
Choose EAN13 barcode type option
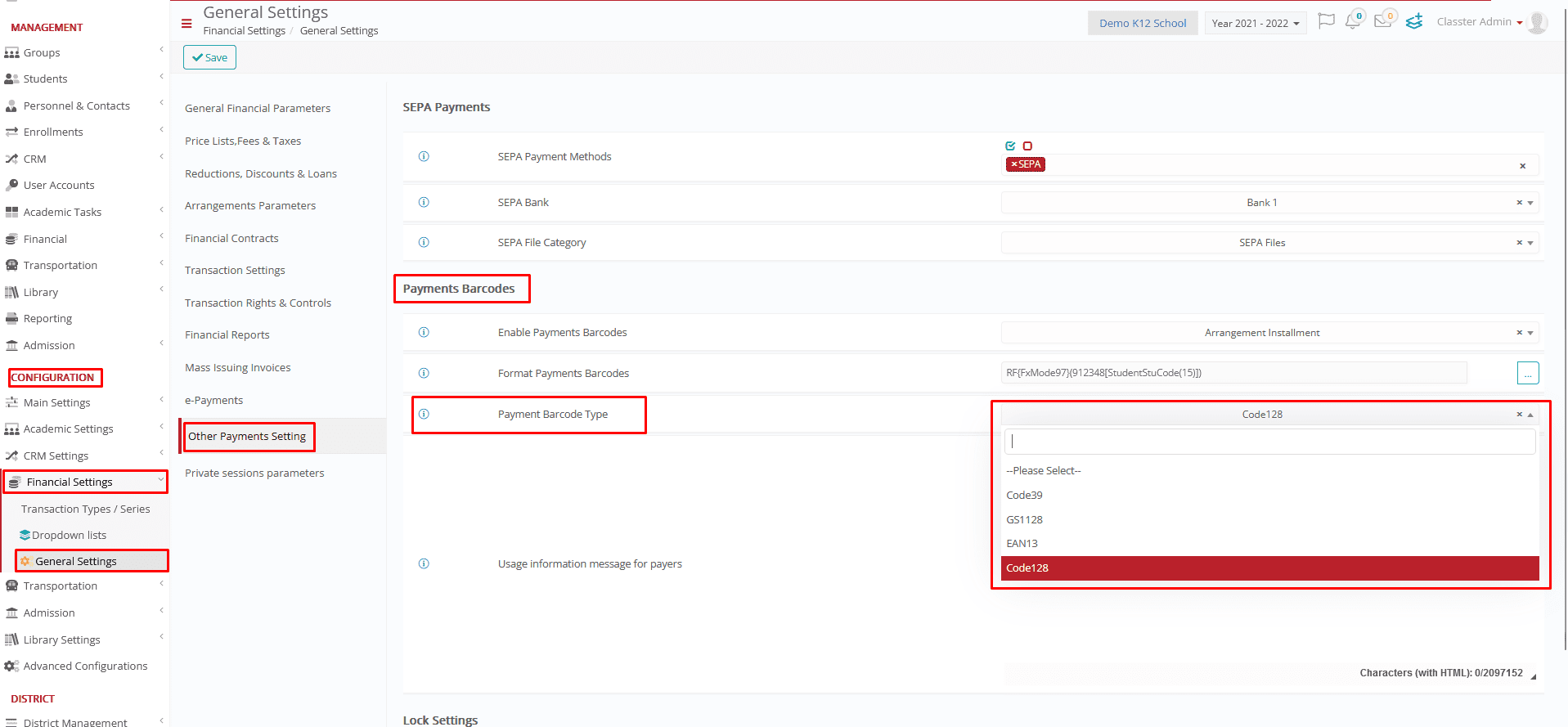1269,543
